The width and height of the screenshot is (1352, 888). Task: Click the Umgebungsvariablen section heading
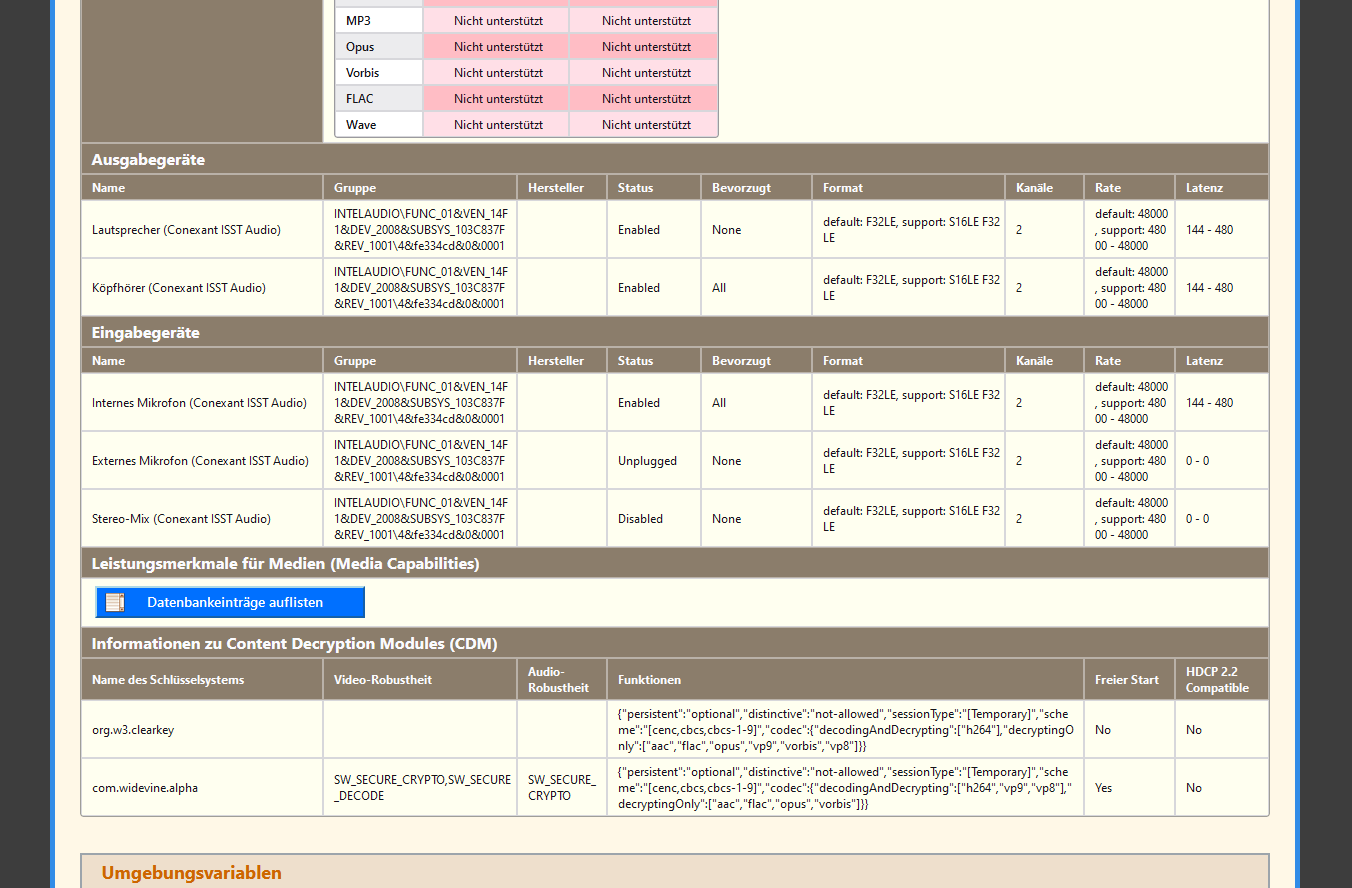point(192,873)
